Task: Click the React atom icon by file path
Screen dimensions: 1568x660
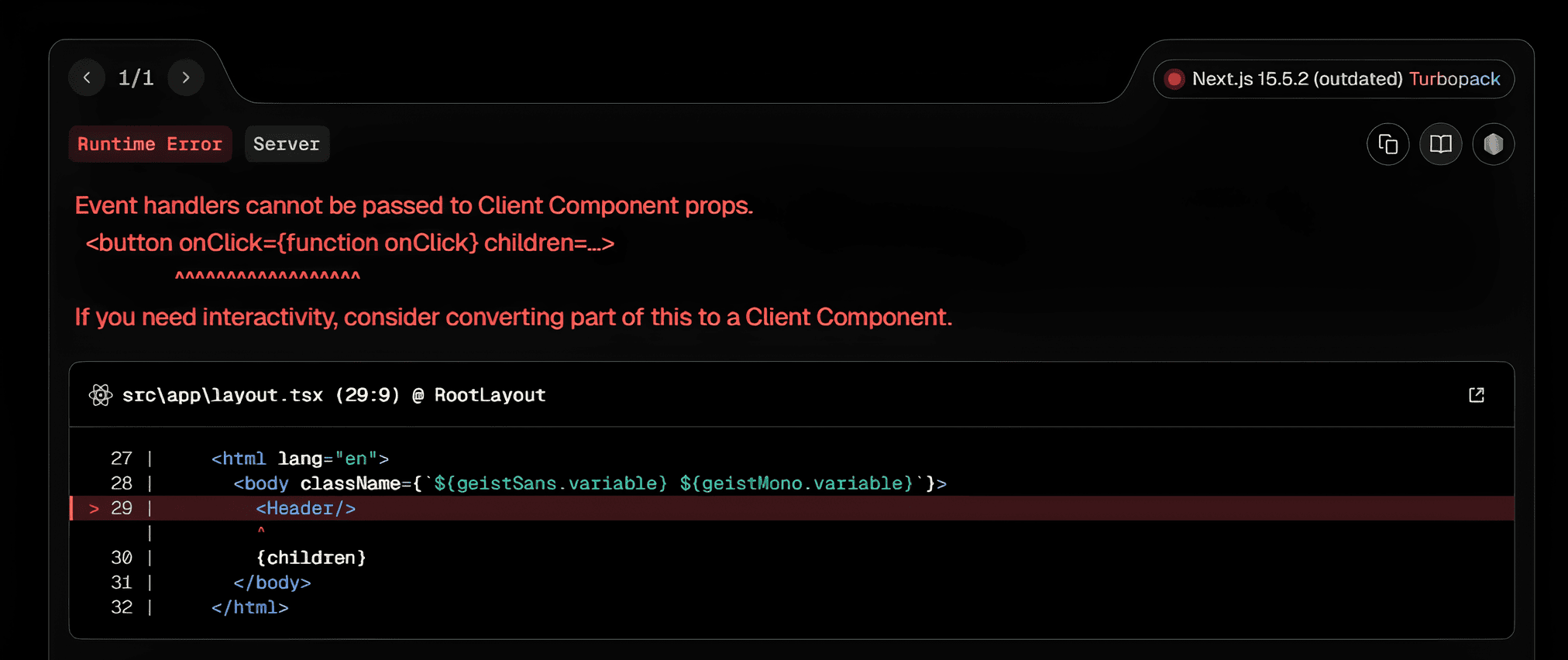Action: click(x=101, y=395)
